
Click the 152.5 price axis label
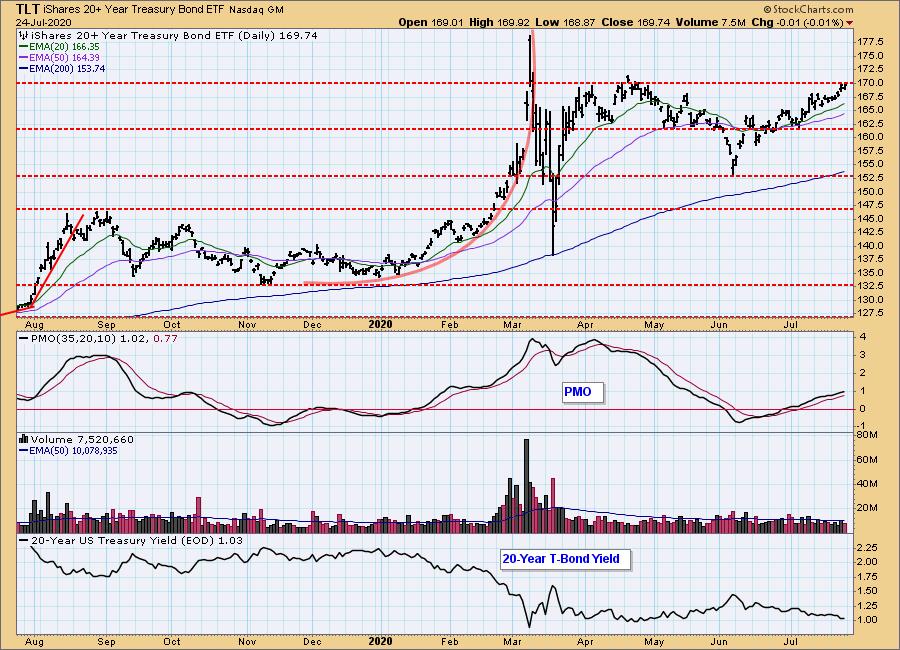[870, 178]
